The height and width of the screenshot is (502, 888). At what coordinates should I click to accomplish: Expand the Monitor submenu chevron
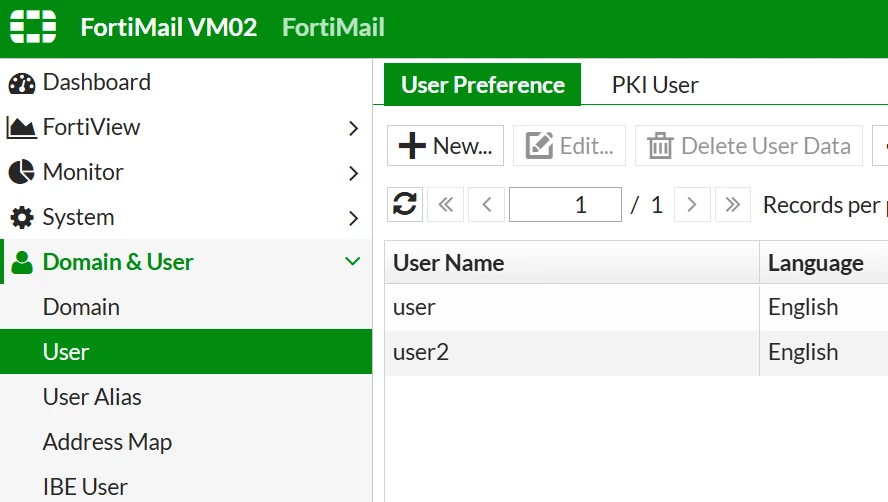tap(353, 173)
